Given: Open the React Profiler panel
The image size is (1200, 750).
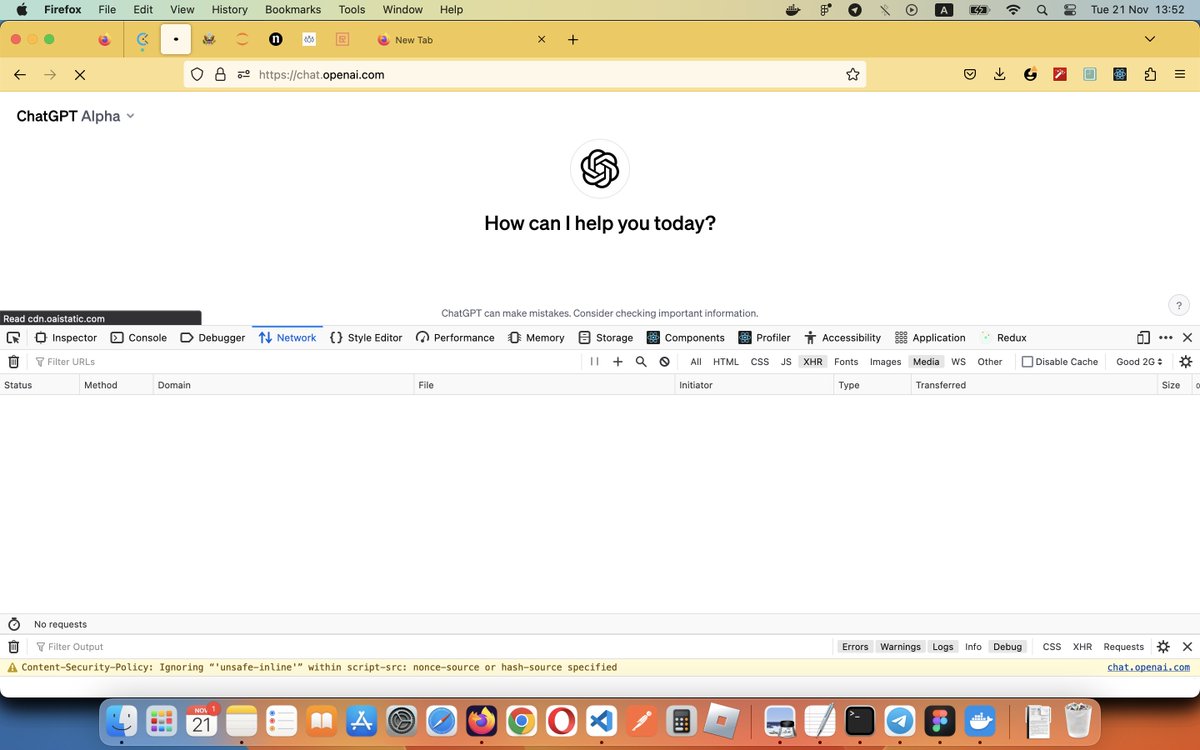Looking at the screenshot, I should (765, 338).
